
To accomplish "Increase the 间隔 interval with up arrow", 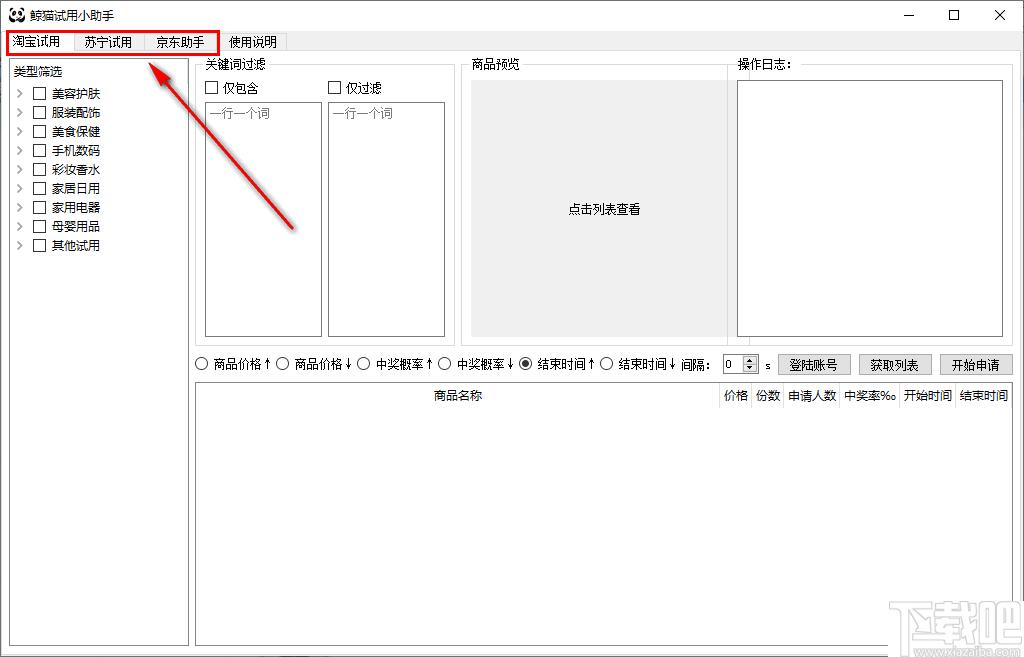I will point(750,361).
